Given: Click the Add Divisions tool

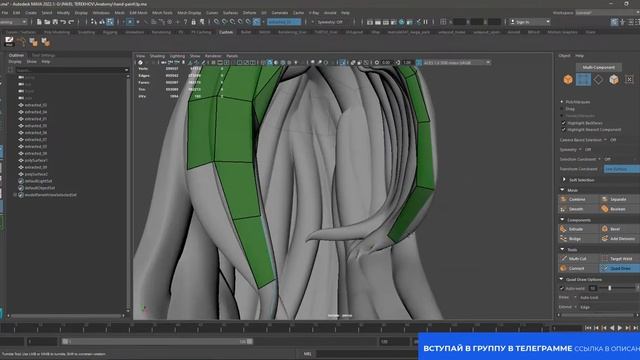Looking at the screenshot, I should [619, 239].
